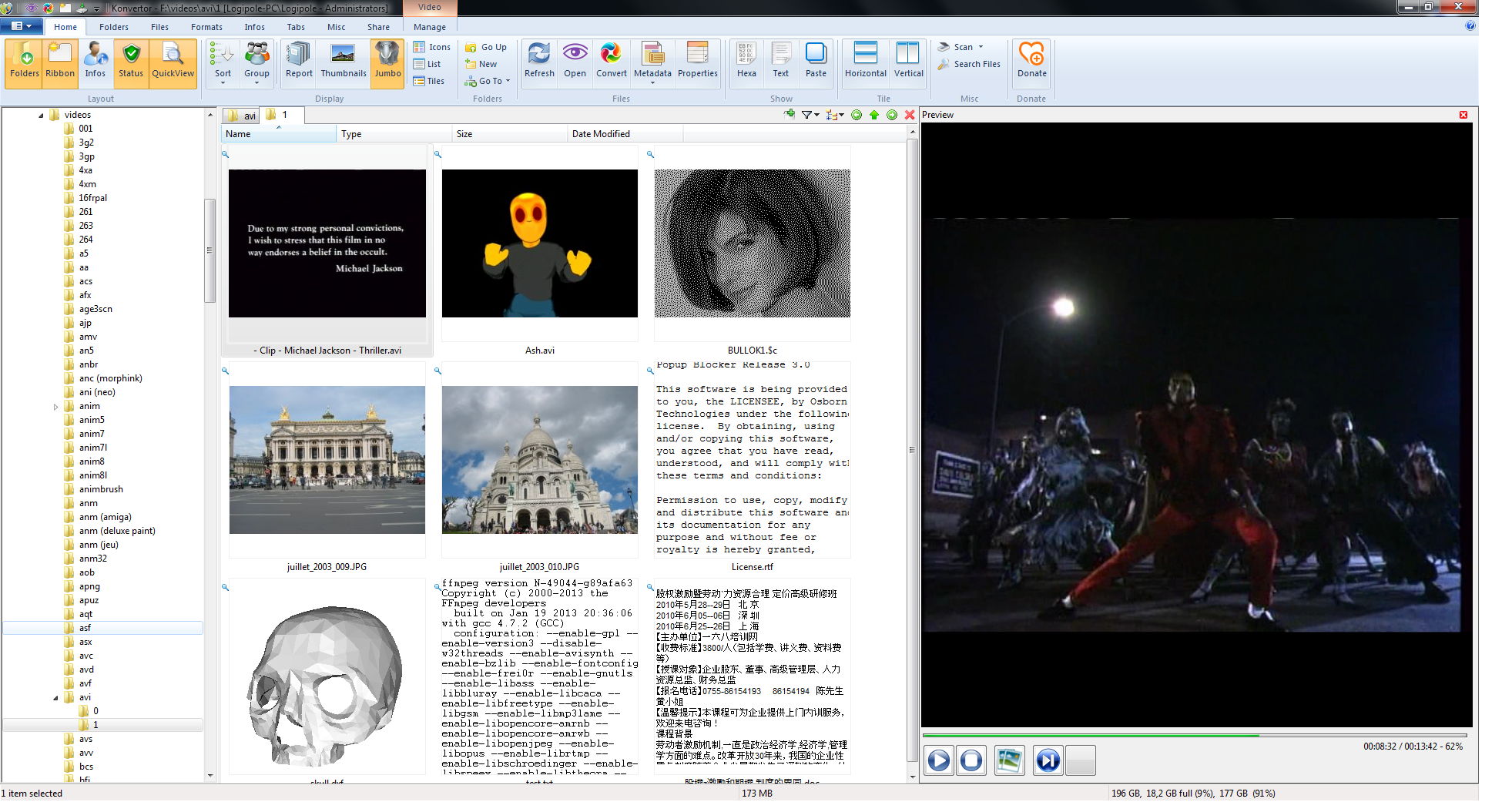1512x802 pixels.
Task: Seek in the video progress bar
Action: click(1194, 736)
